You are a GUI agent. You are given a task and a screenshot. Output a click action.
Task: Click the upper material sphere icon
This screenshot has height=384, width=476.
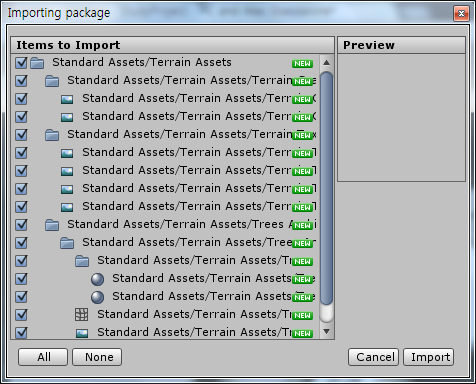(x=97, y=279)
